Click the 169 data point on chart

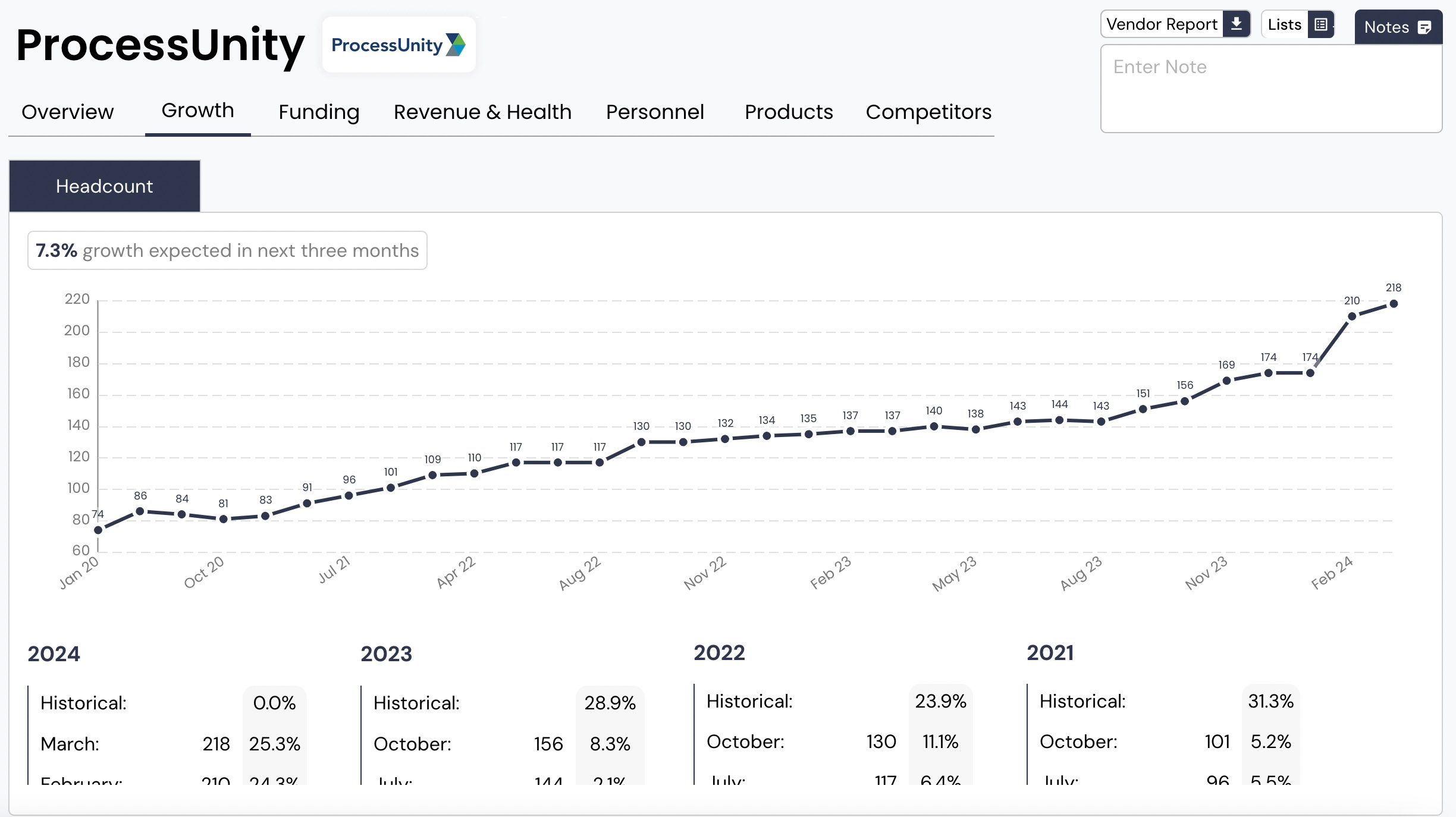click(1226, 381)
